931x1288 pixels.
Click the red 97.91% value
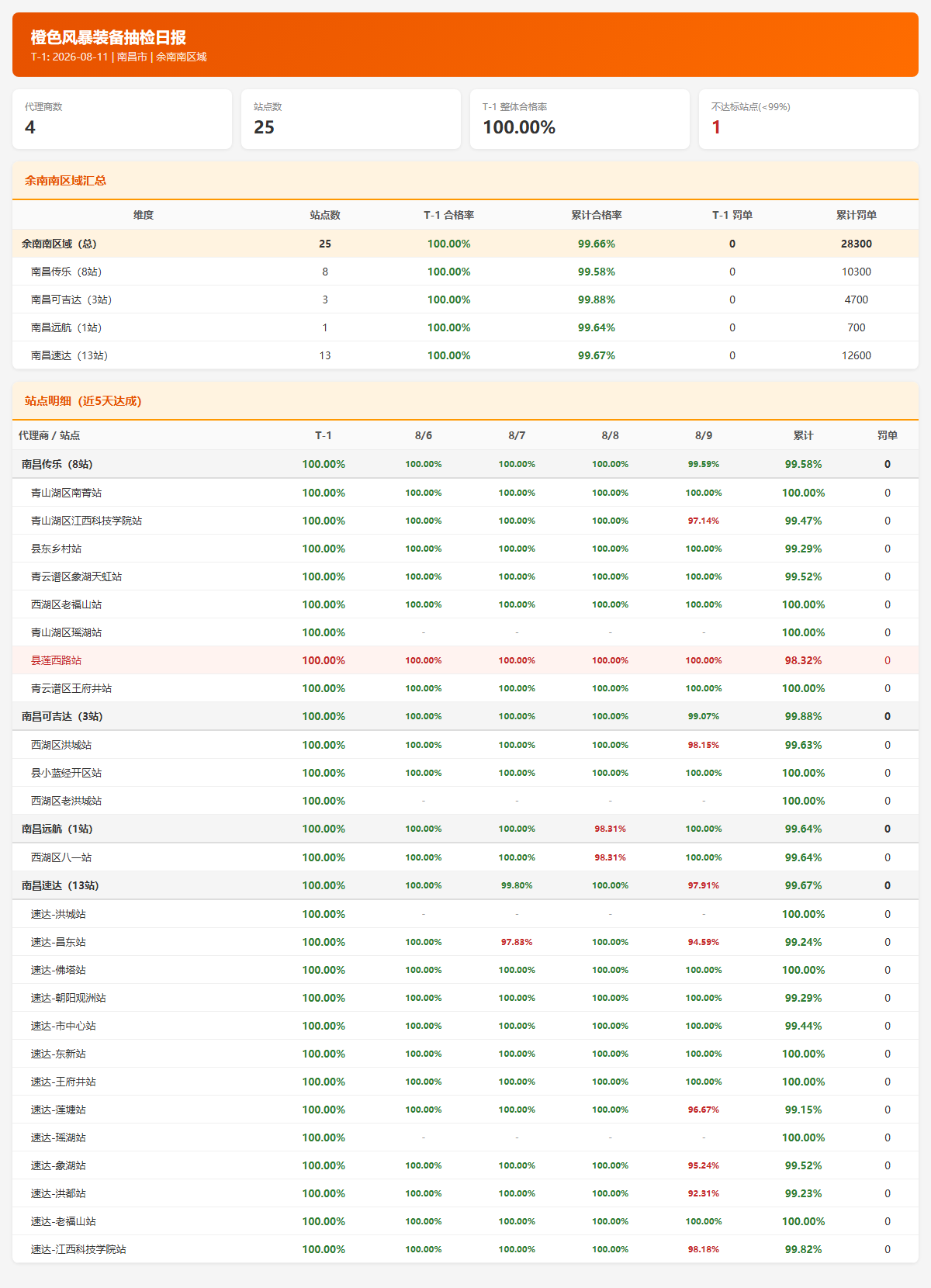pos(704,885)
